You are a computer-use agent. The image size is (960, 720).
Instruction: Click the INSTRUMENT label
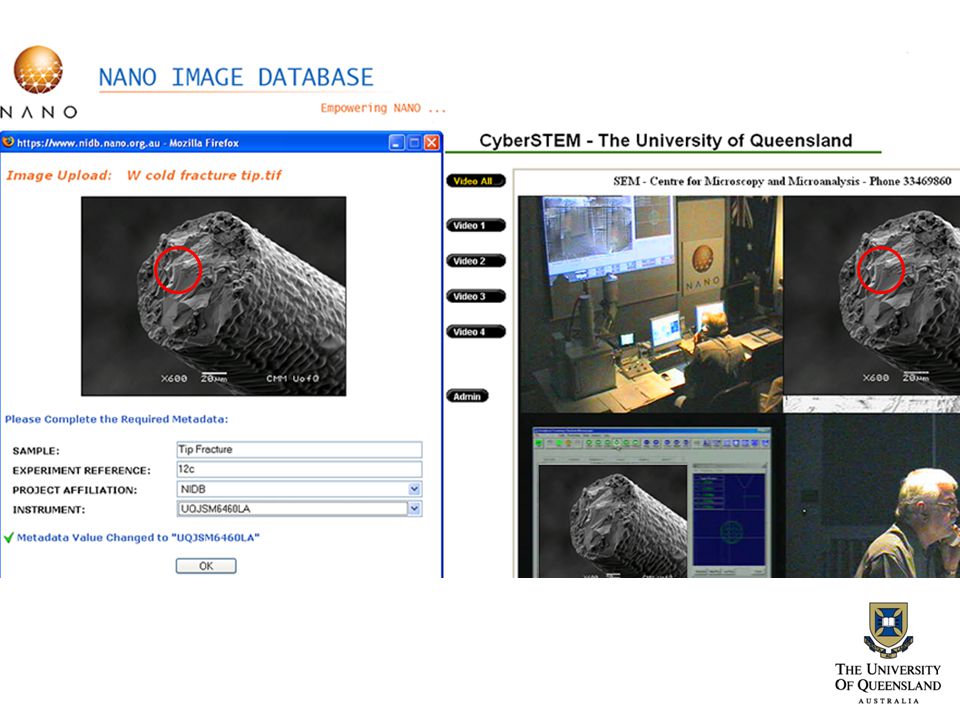click(x=49, y=510)
